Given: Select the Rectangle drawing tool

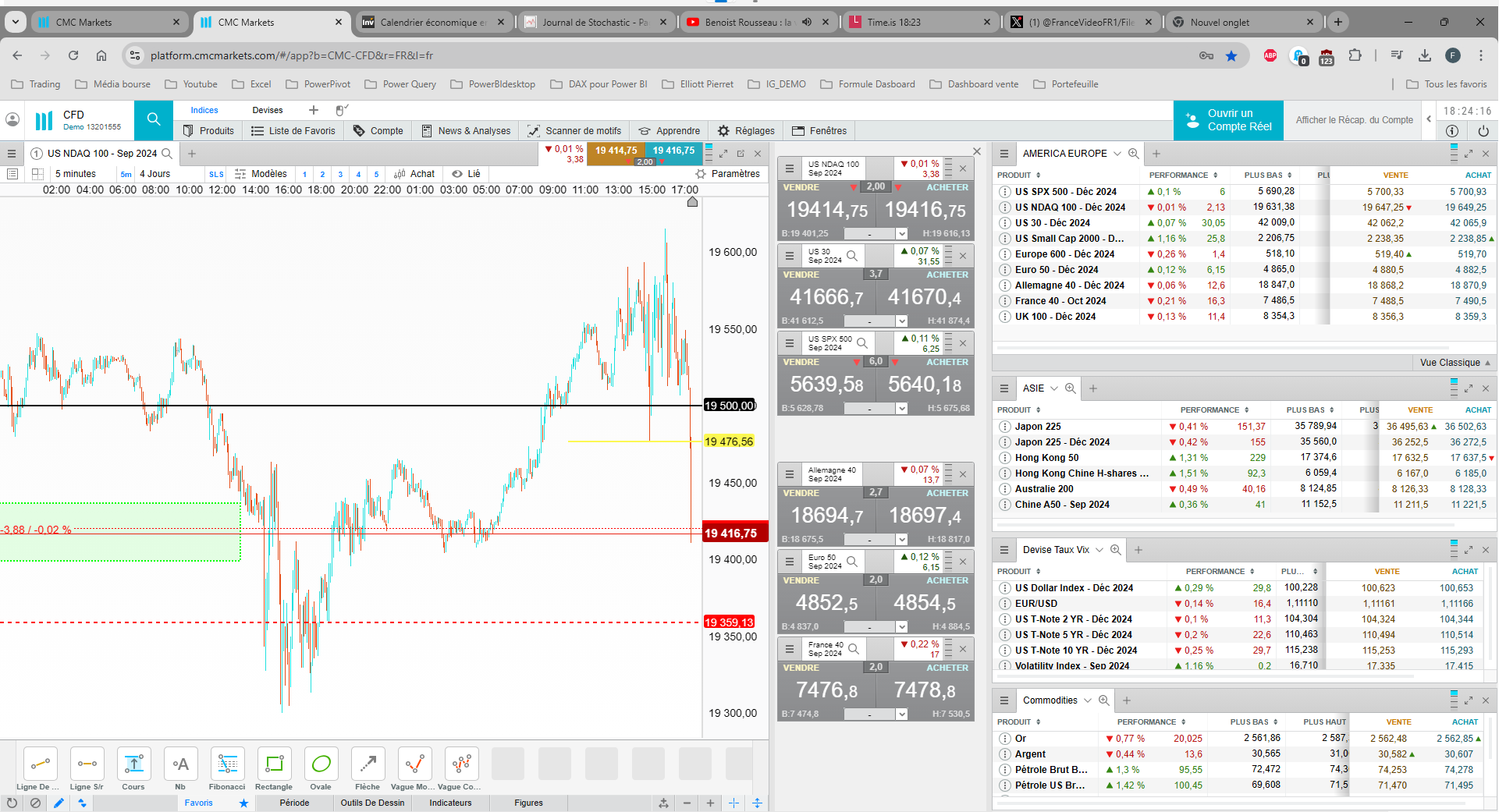Looking at the screenshot, I should coord(274,764).
